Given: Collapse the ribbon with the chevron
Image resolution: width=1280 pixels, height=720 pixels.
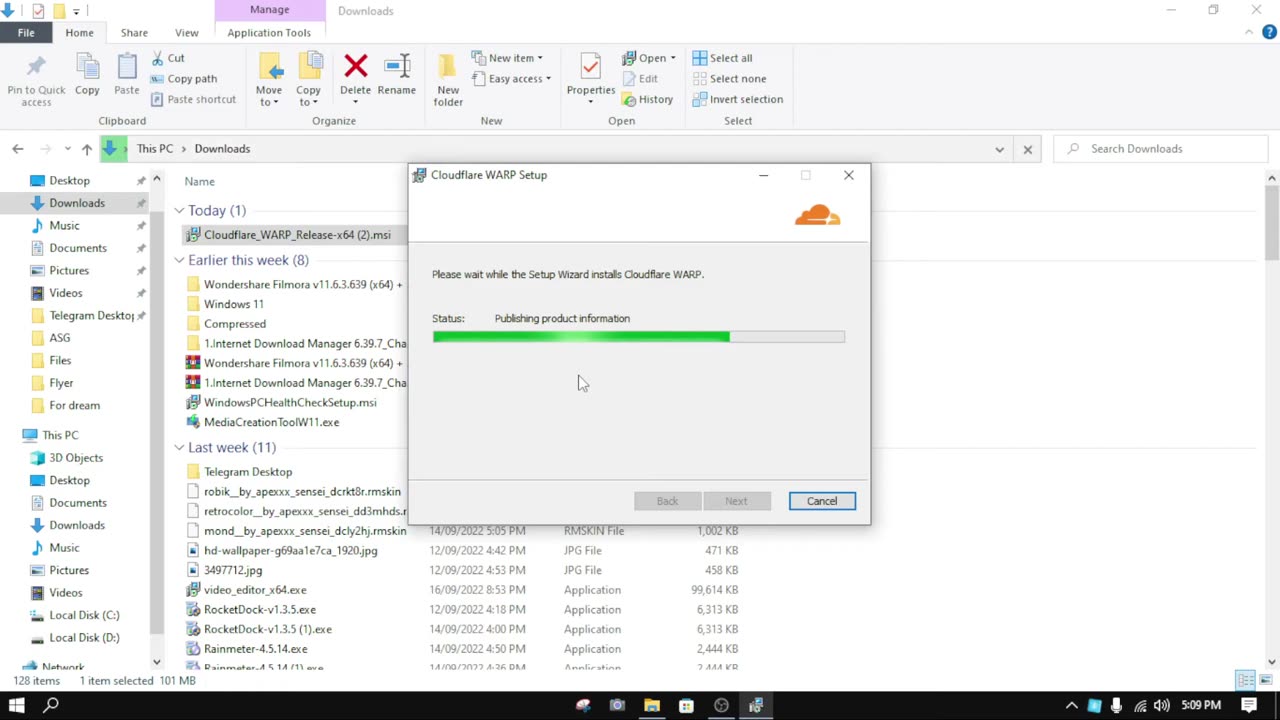Looking at the screenshot, I should coord(1249,32).
